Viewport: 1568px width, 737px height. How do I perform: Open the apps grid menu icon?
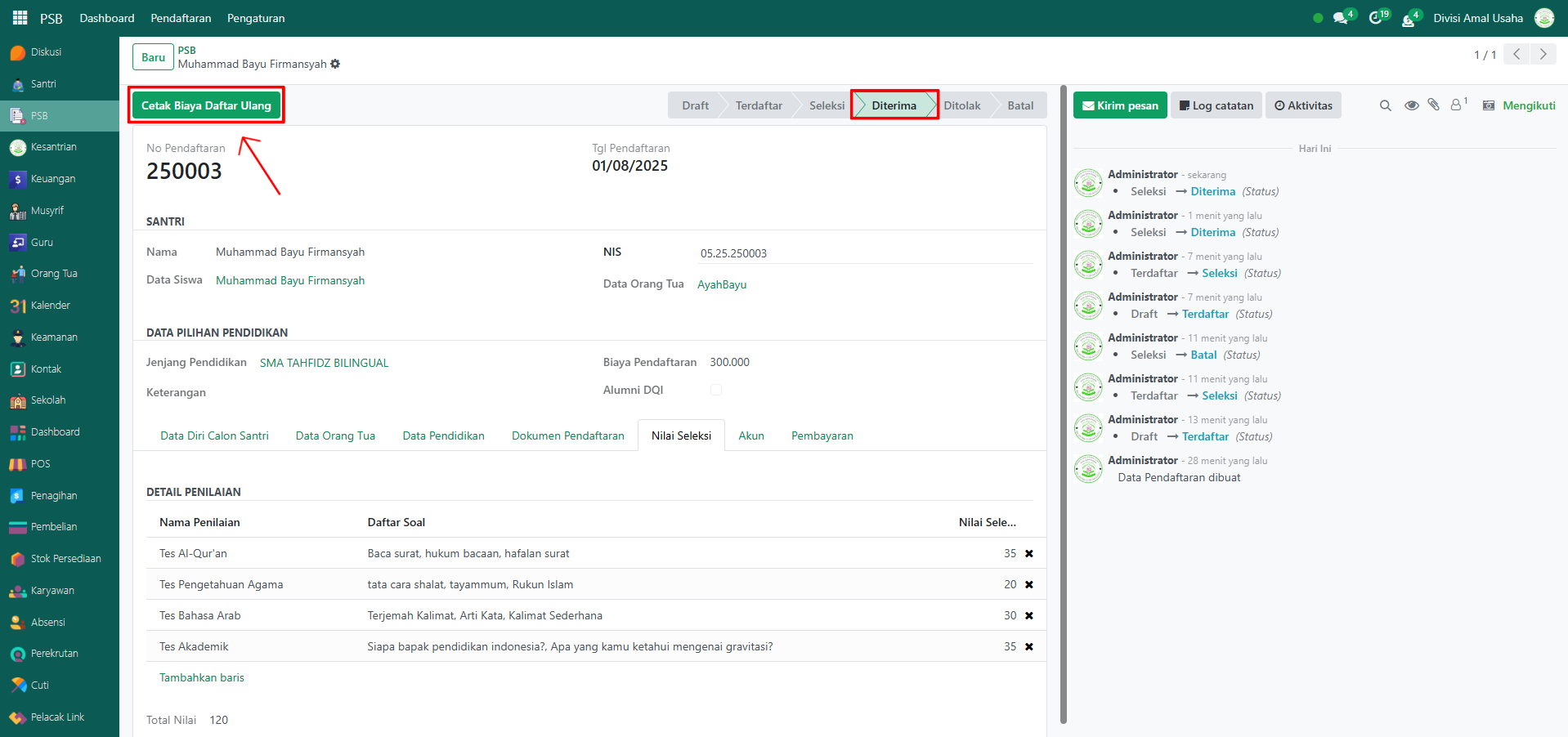click(20, 18)
